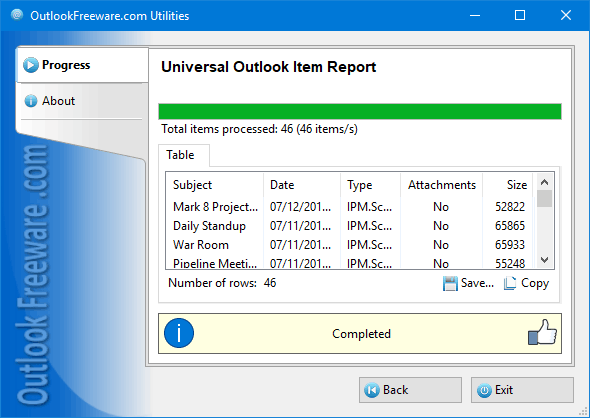590x418 pixels.
Task: Close the utility with the Exit button
Action: (522, 390)
